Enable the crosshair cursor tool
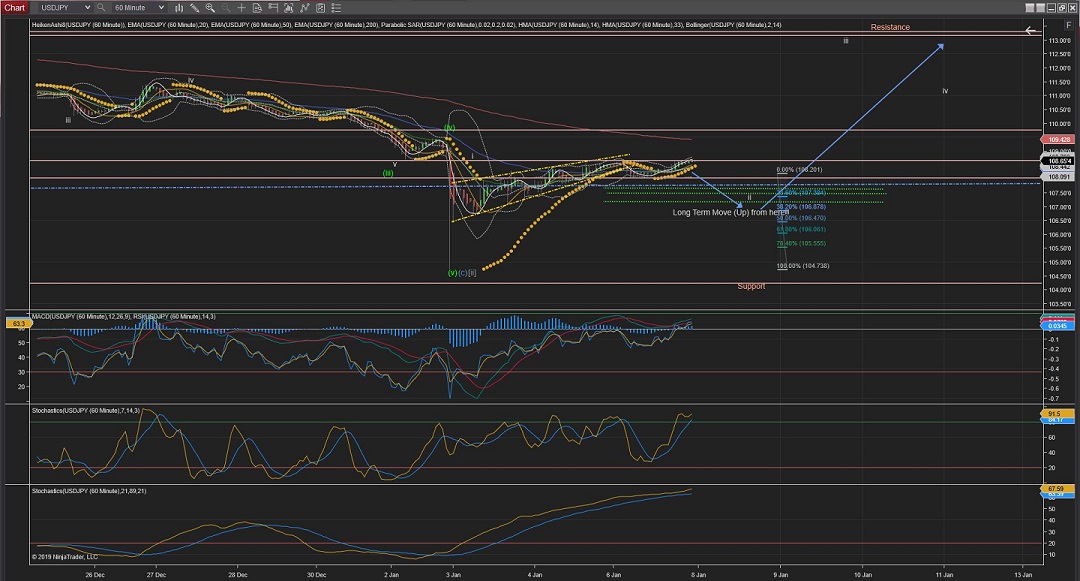The image size is (1080, 581). click(241, 7)
